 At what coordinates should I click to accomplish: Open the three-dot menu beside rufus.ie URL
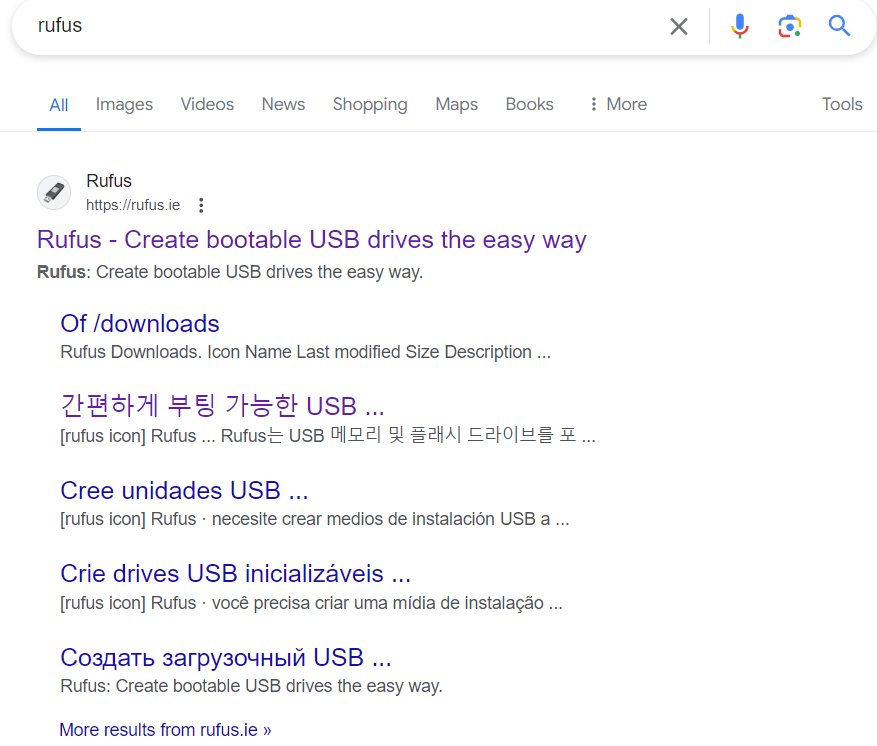pos(201,205)
